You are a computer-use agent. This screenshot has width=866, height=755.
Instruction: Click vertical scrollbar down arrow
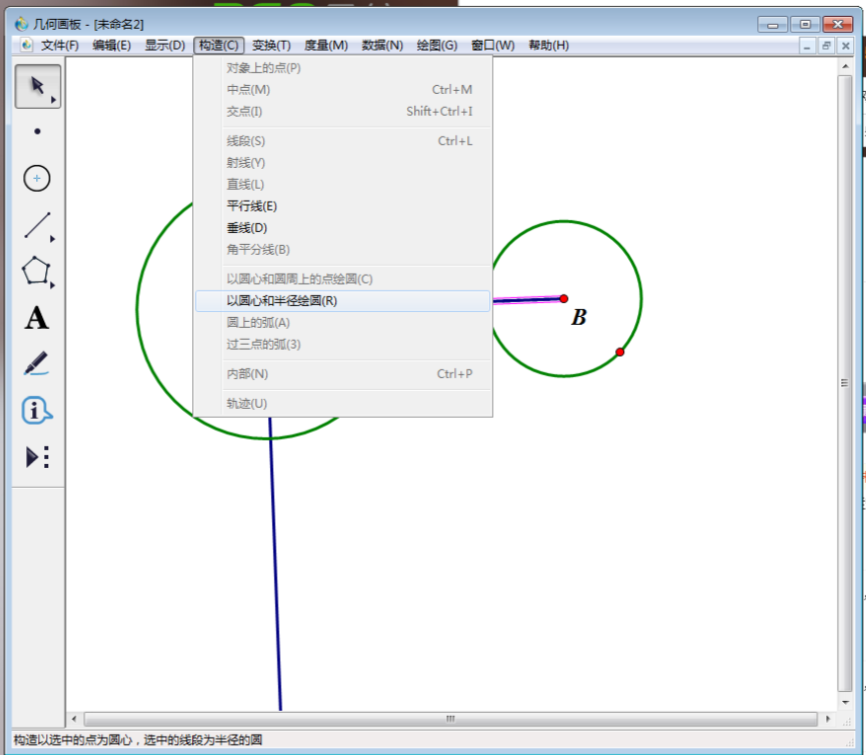[845, 703]
